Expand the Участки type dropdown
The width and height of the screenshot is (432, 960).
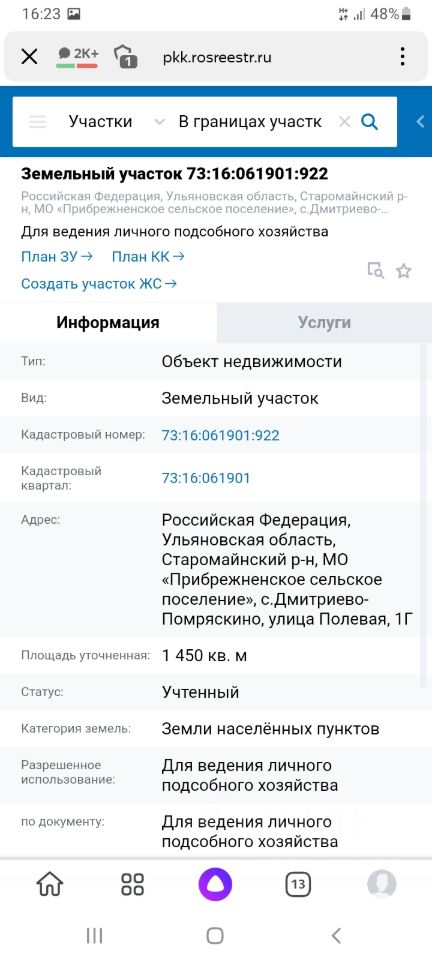click(x=117, y=122)
